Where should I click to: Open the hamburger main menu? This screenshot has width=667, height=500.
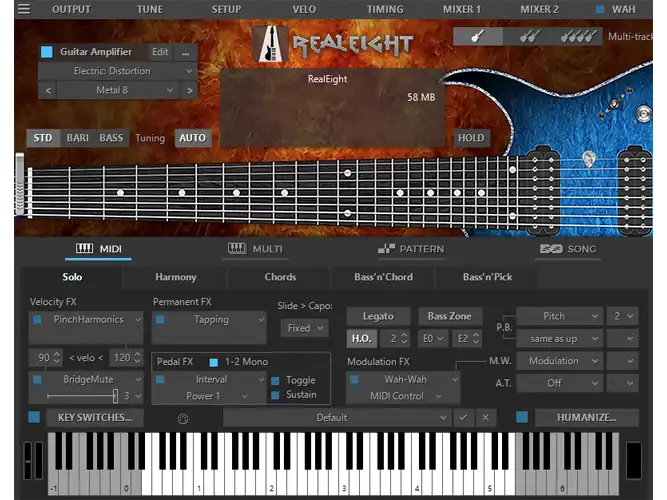(24, 9)
